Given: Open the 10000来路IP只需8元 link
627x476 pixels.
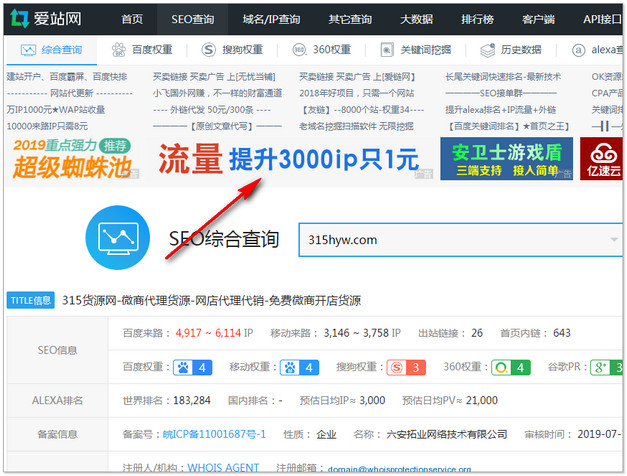Looking at the screenshot, I should point(47,126).
